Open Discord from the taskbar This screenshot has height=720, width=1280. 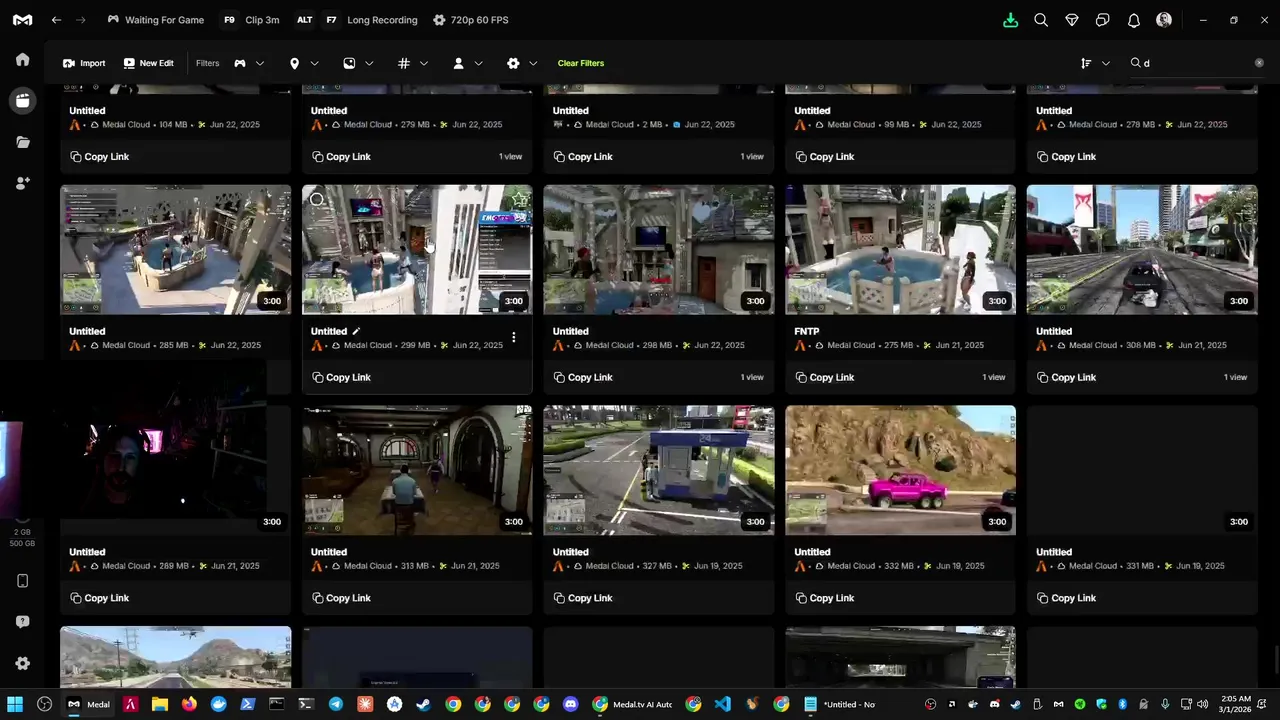[x=570, y=704]
